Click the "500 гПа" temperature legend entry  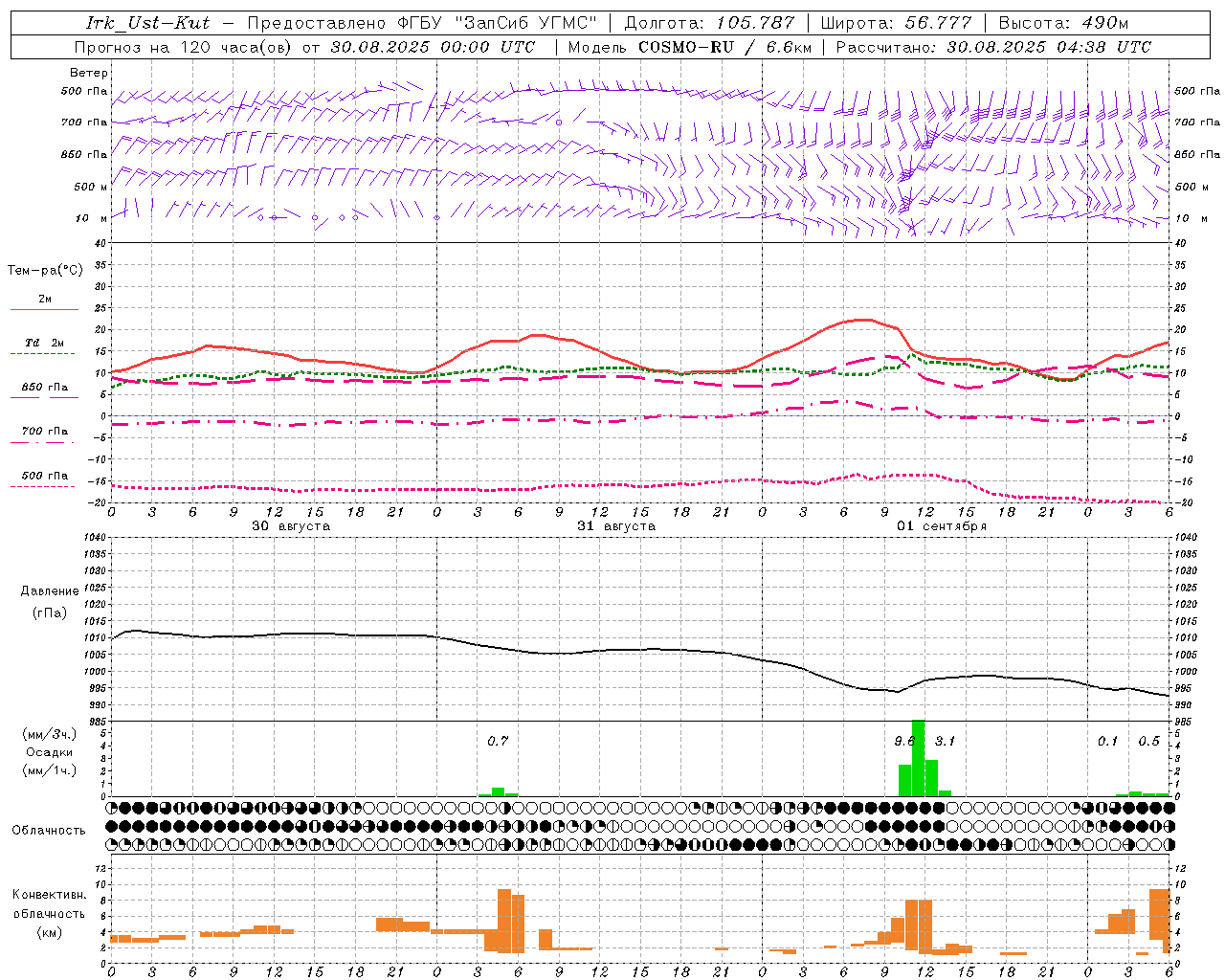(45, 476)
